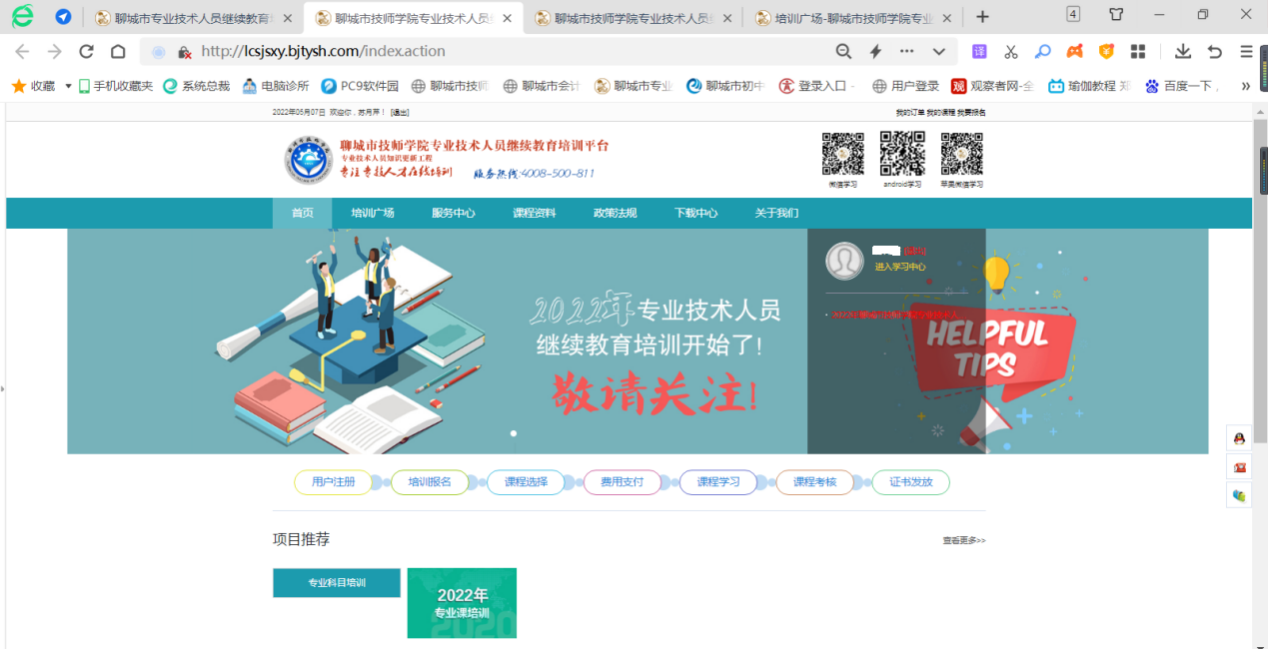Click the 查看更多>> link
The width and height of the screenshot is (1268, 649).
(963, 540)
